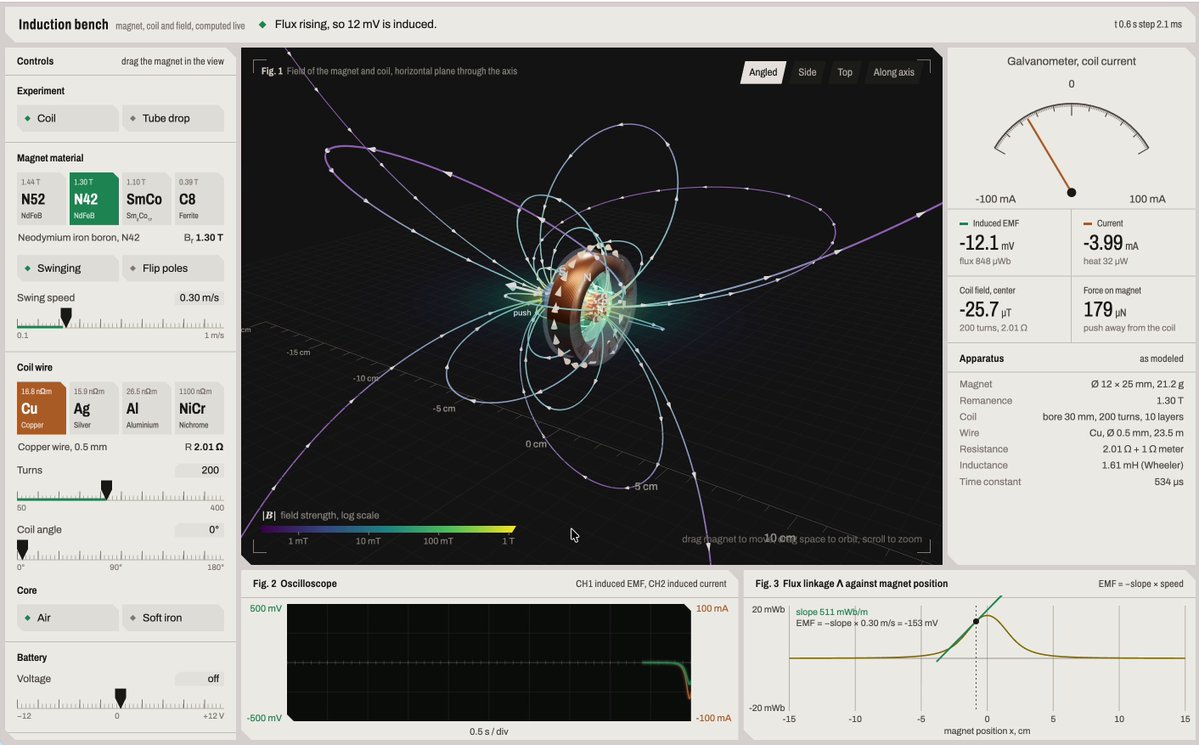Enable the Soft iron core option

[x=173, y=618]
